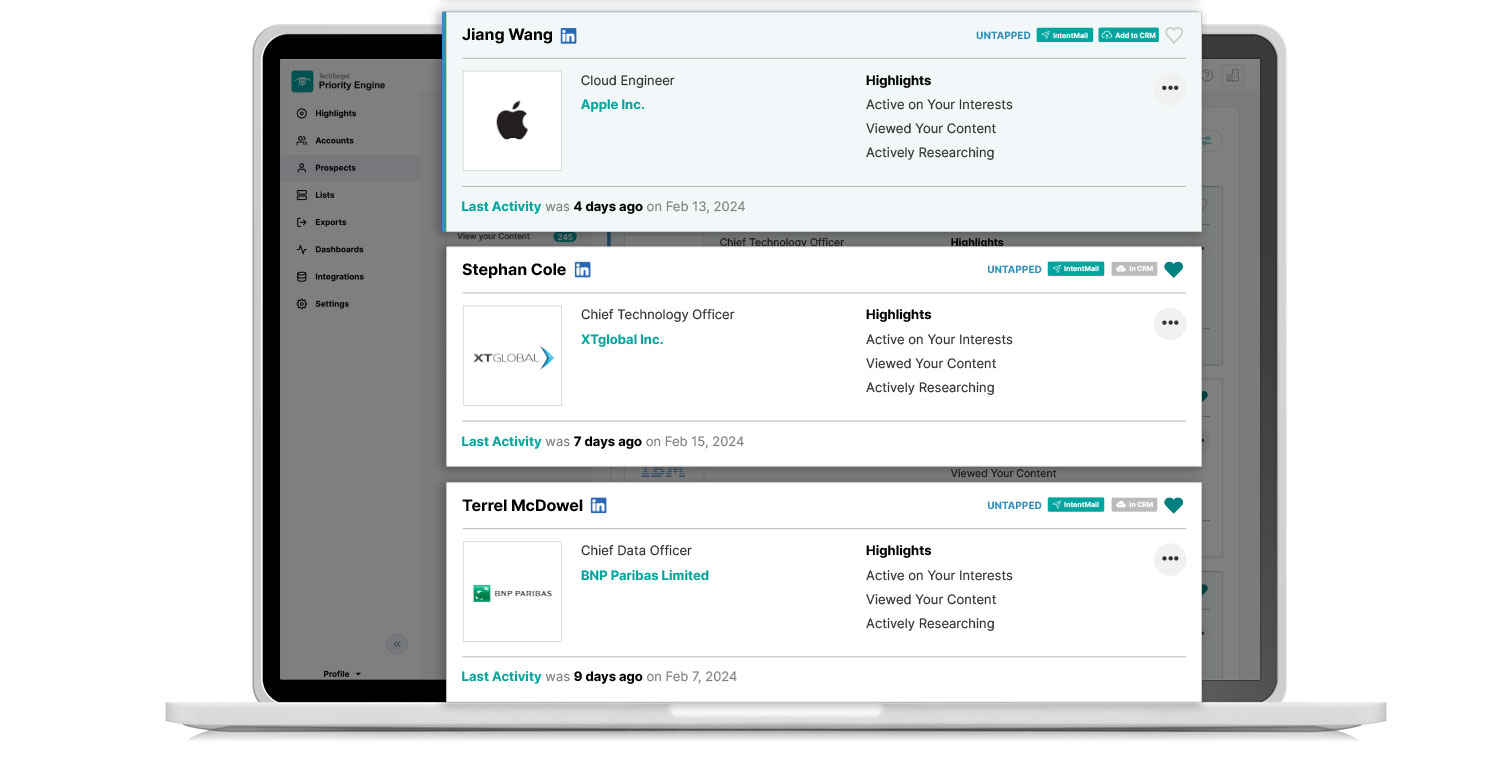Image resolution: width=1500 pixels, height=762 pixels.
Task: Send IntentMail to Terrel McDowel
Action: point(1076,505)
